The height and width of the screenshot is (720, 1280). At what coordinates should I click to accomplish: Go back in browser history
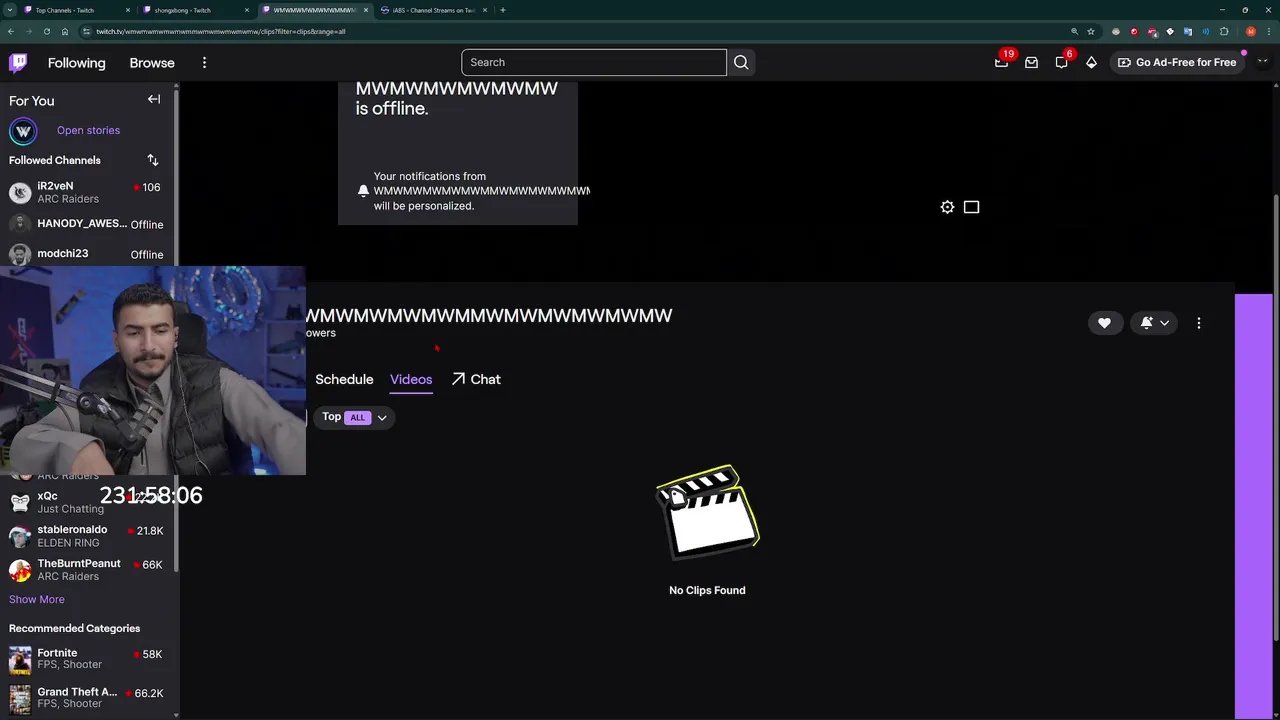tap(10, 31)
